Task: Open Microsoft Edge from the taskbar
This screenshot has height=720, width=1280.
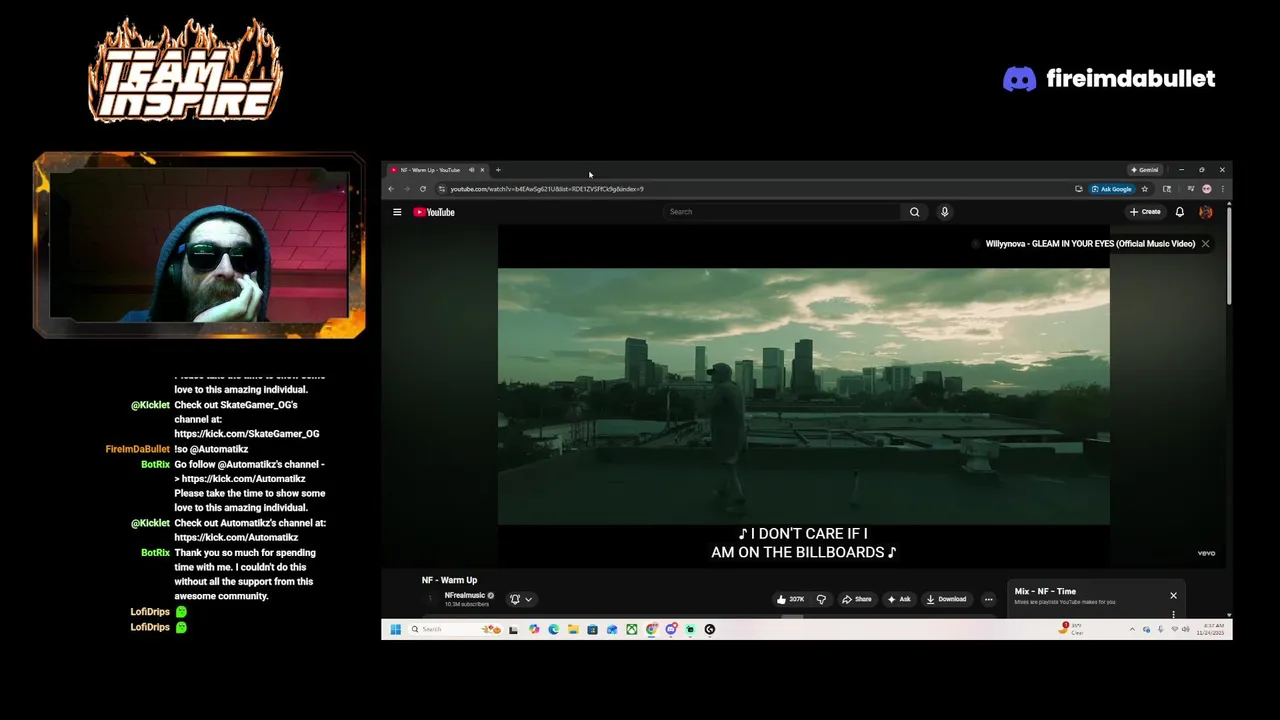Action: point(553,629)
